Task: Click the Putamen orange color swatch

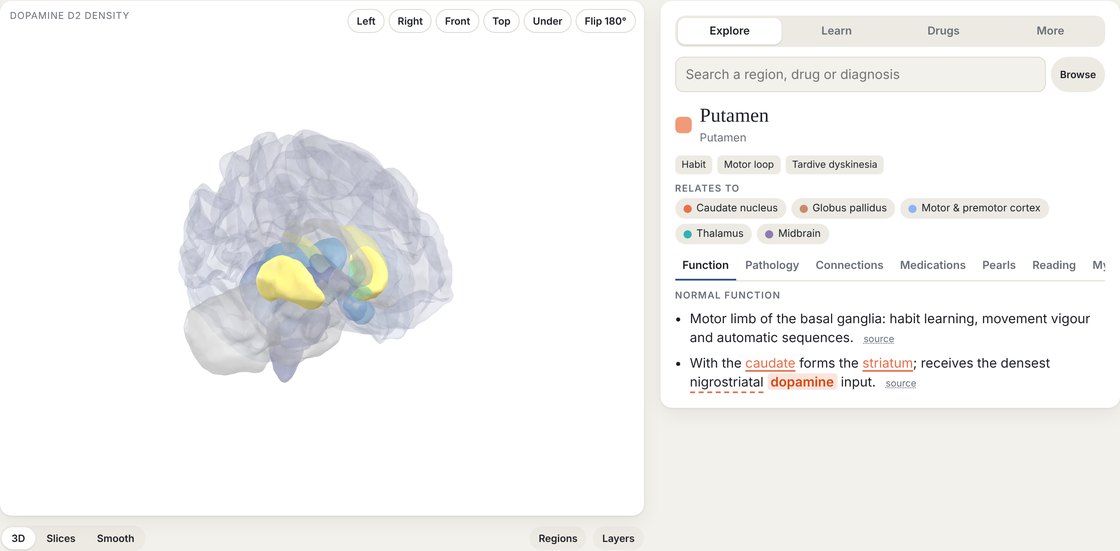Action: [684, 125]
